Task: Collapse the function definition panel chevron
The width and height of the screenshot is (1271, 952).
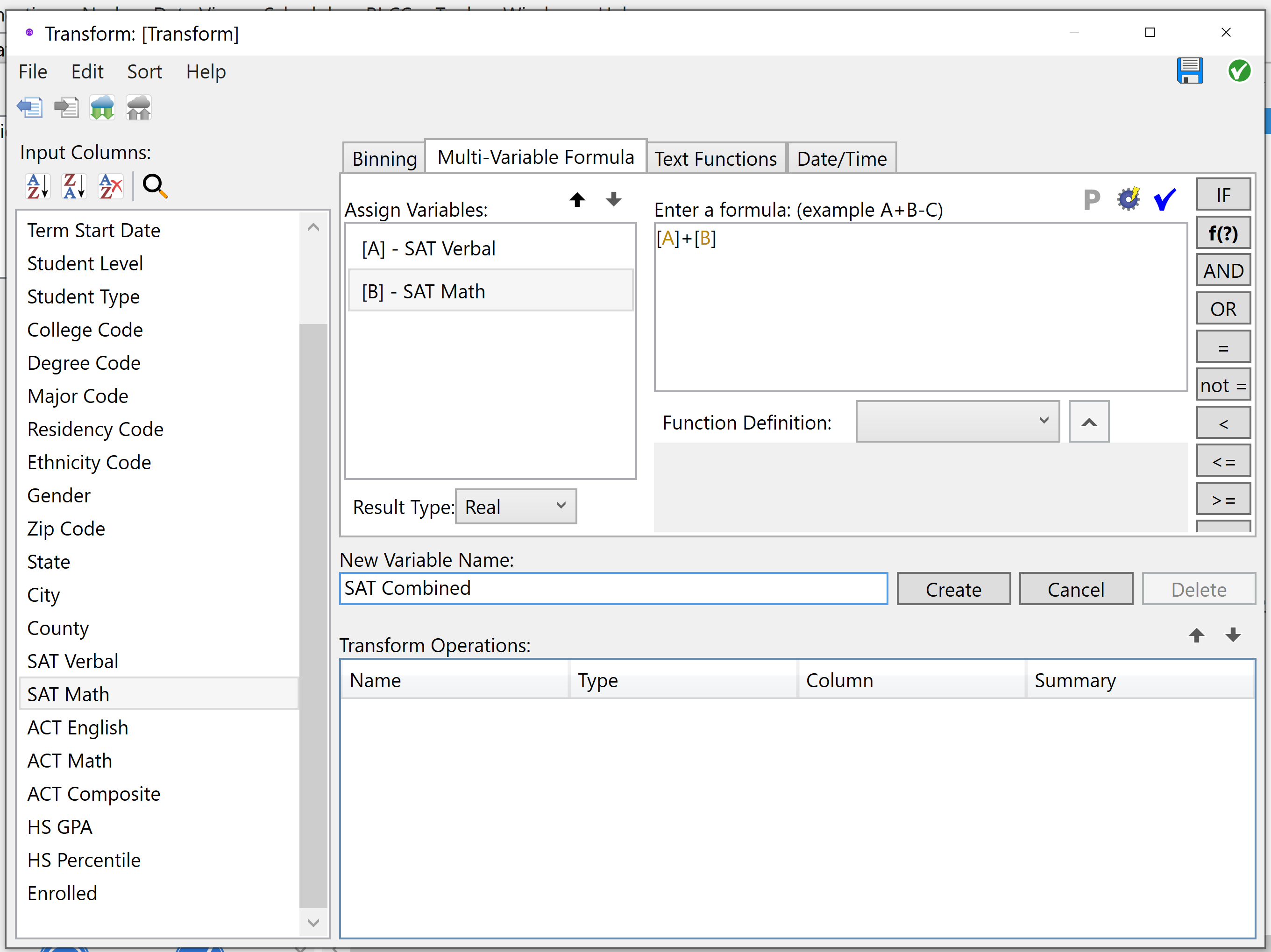Action: pos(1089,422)
